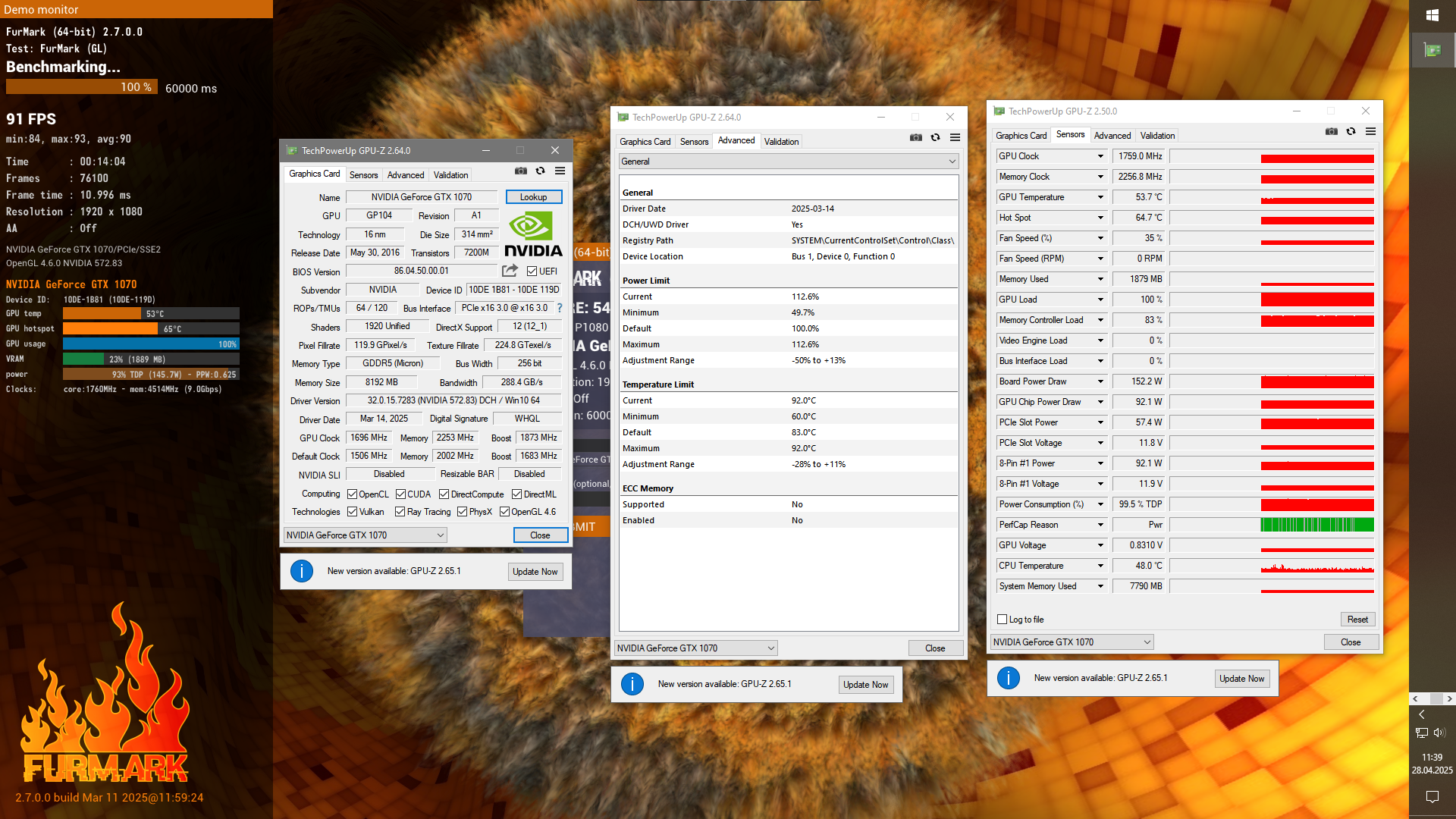Screen dimensions: 1456x819
Task: Open hamburger menu in Graphics Card window
Action: tap(560, 171)
